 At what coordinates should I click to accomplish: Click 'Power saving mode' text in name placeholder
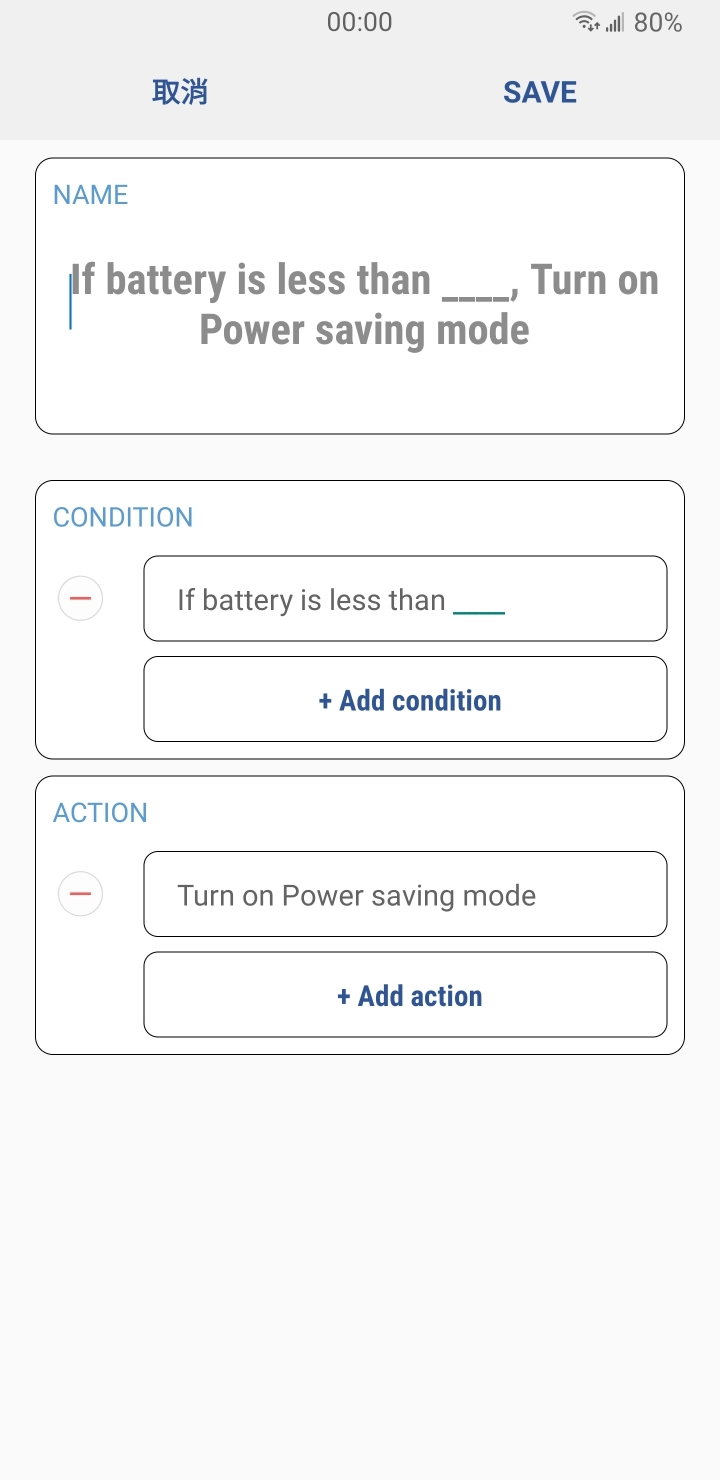pos(364,330)
